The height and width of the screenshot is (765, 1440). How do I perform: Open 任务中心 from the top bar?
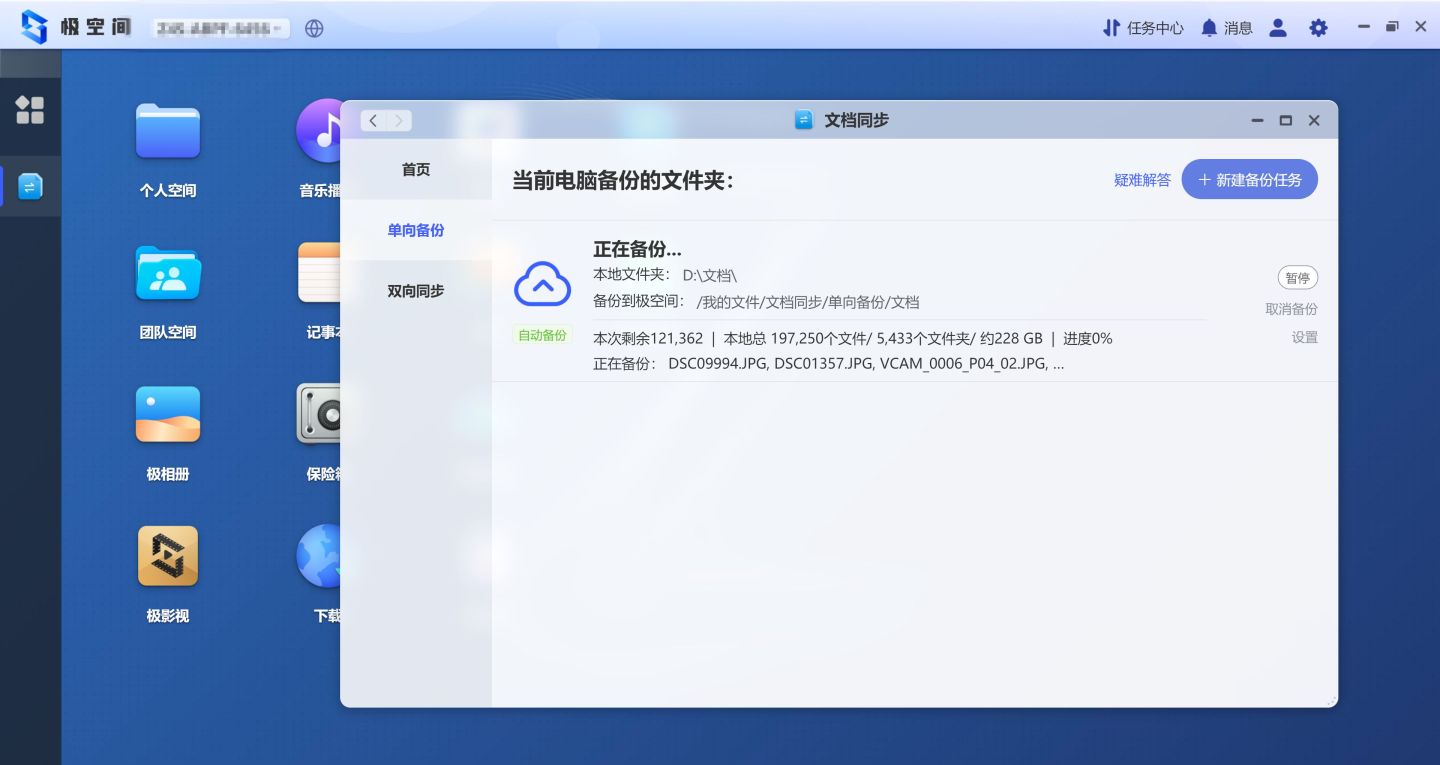coord(1143,28)
